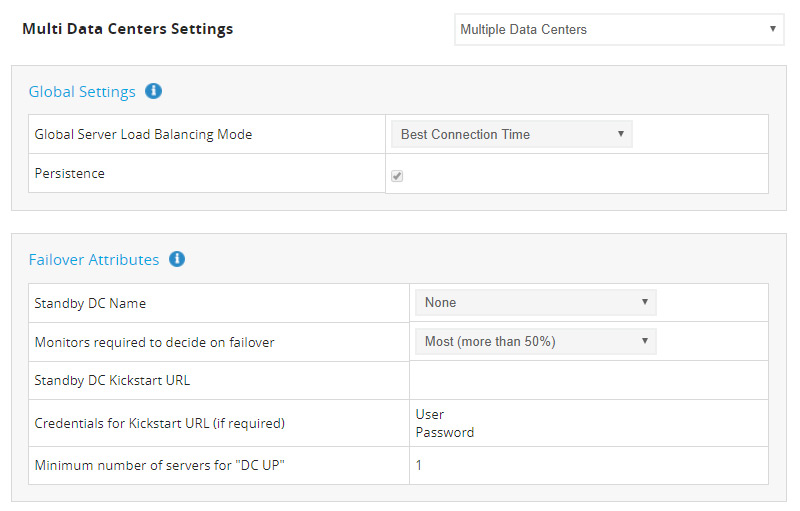Open the Multiple Data Centers dropdown
The width and height of the screenshot is (800, 511).
point(619,29)
